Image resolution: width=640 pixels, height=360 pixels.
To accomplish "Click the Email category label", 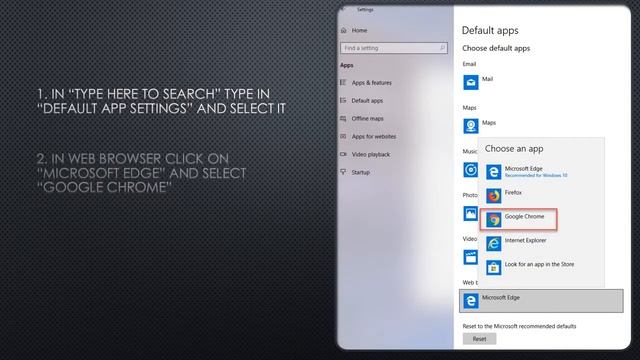I will [x=469, y=64].
